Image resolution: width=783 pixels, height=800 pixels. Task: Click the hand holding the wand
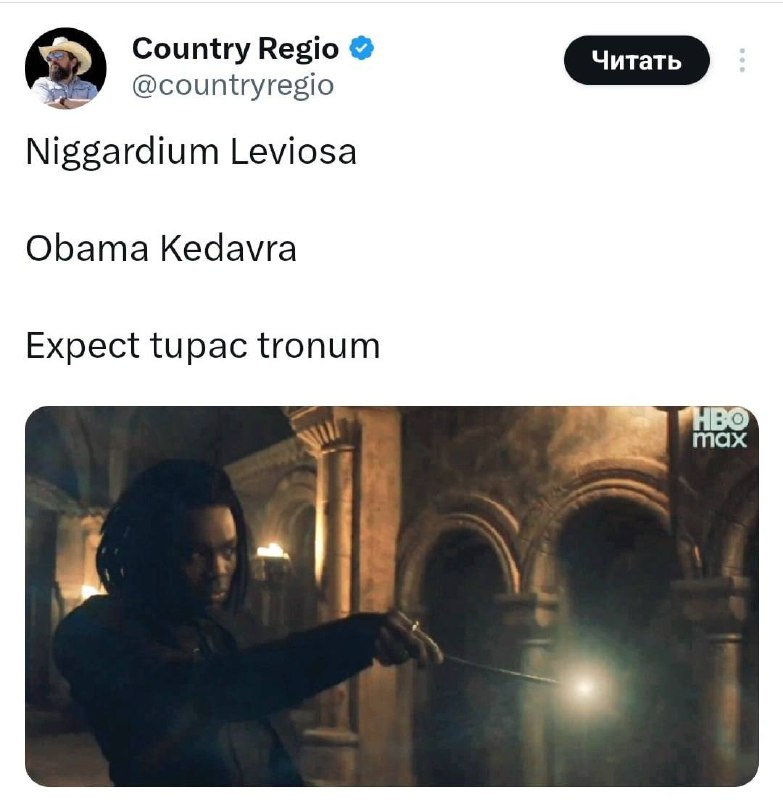(x=408, y=638)
